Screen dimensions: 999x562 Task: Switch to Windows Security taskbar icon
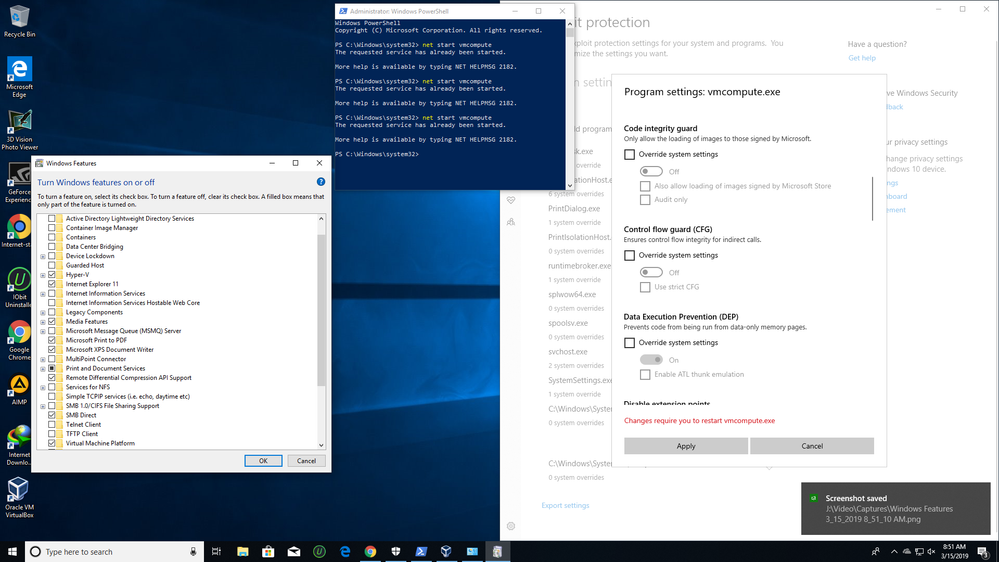click(x=396, y=552)
